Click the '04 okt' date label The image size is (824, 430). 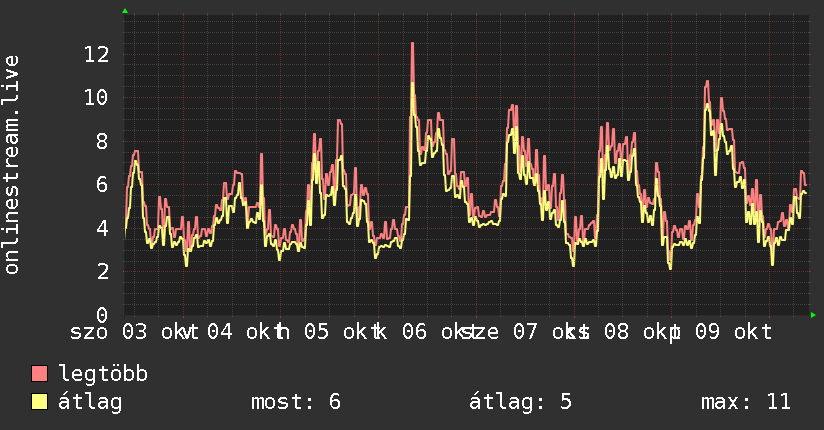(240, 332)
